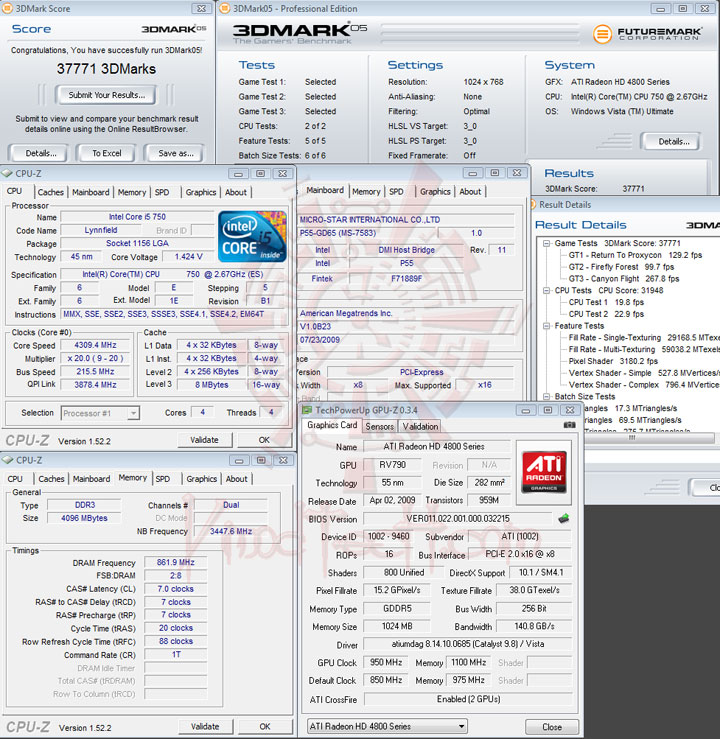Select CPU Test 1 result row
This screenshot has height=739, width=720.
[x=606, y=302]
